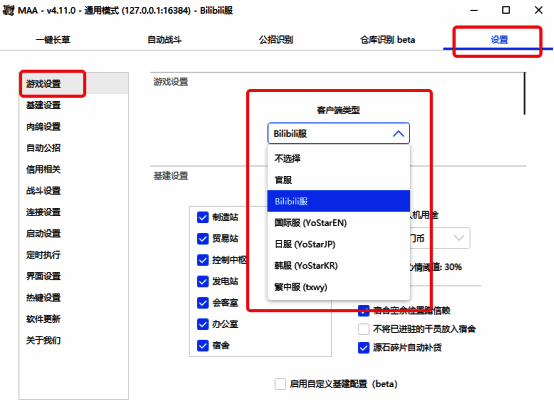The width and height of the screenshot is (554, 419).
Task: Open the 一键长草 tab
Action: pyautogui.click(x=53, y=40)
